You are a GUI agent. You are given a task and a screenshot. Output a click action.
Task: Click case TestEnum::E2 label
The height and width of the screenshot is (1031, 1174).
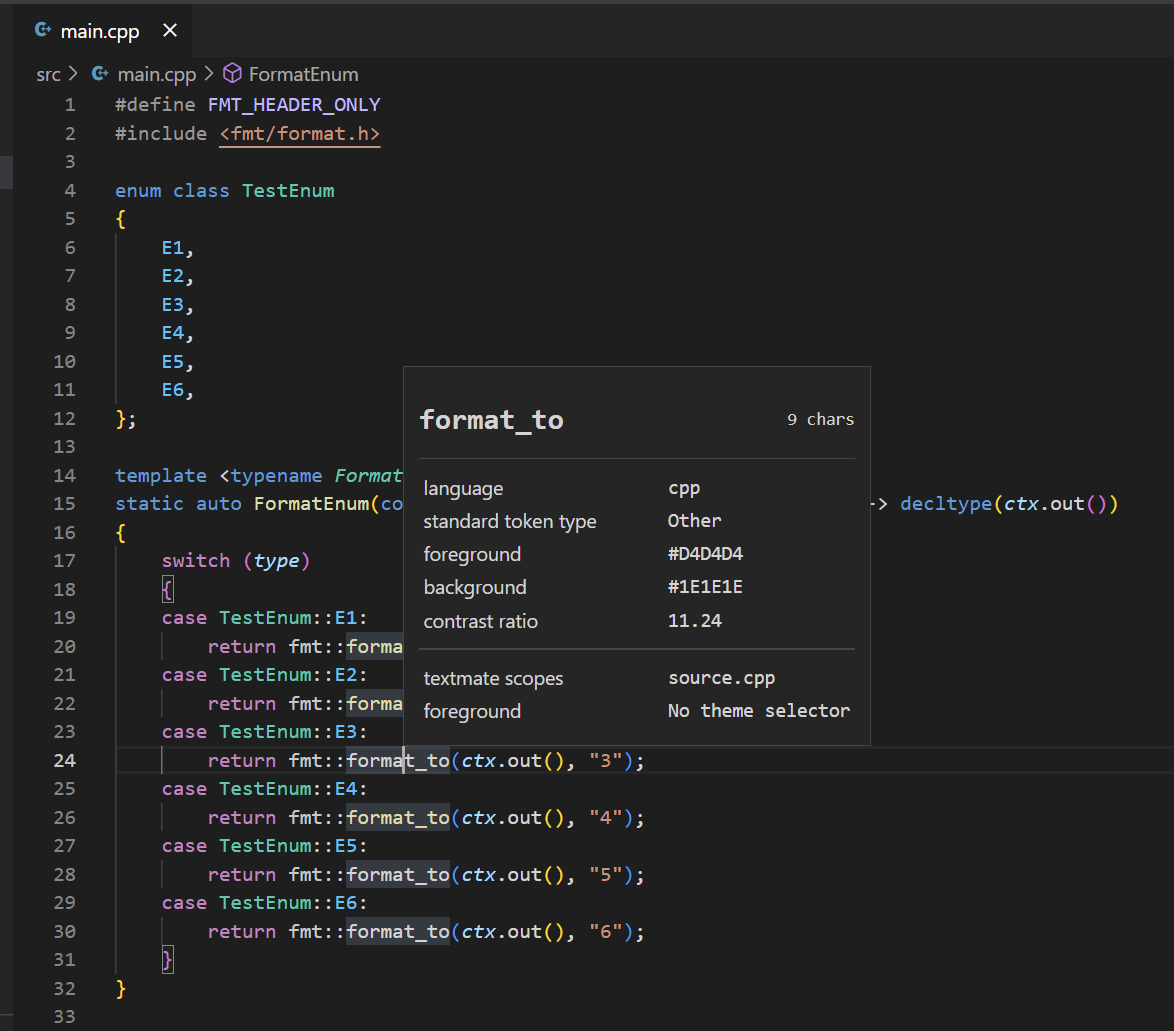click(x=264, y=675)
